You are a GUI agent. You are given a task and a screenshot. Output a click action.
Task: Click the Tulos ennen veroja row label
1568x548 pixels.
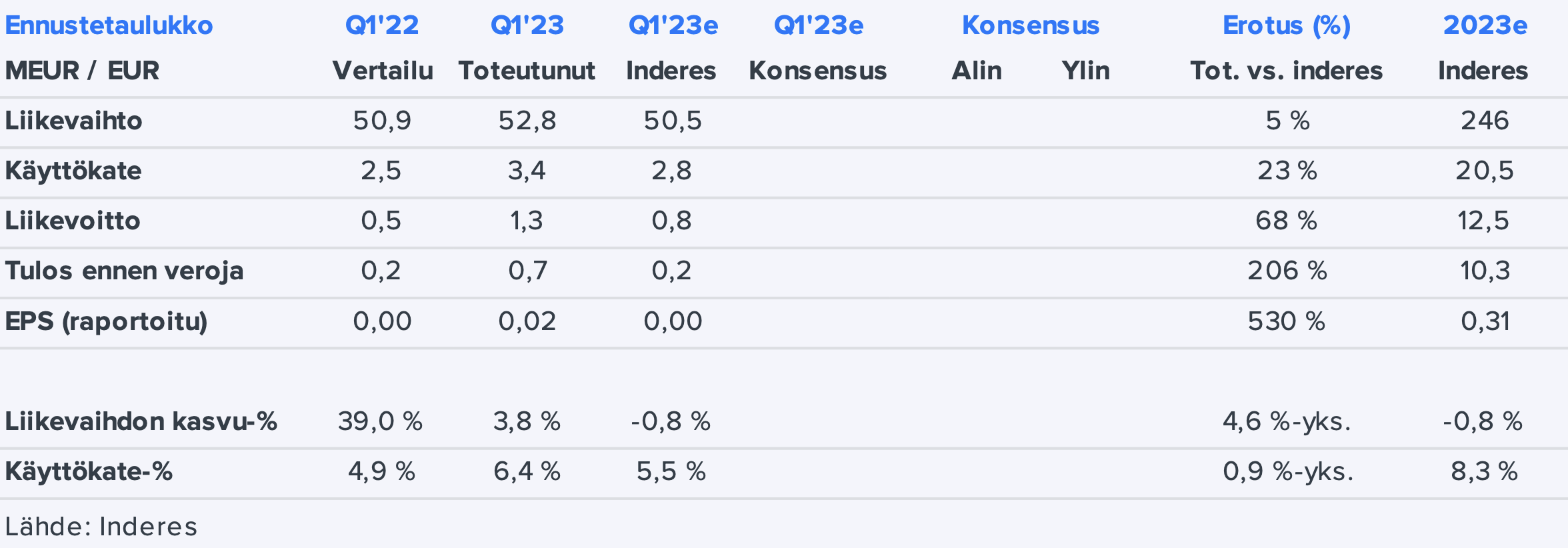(x=124, y=271)
